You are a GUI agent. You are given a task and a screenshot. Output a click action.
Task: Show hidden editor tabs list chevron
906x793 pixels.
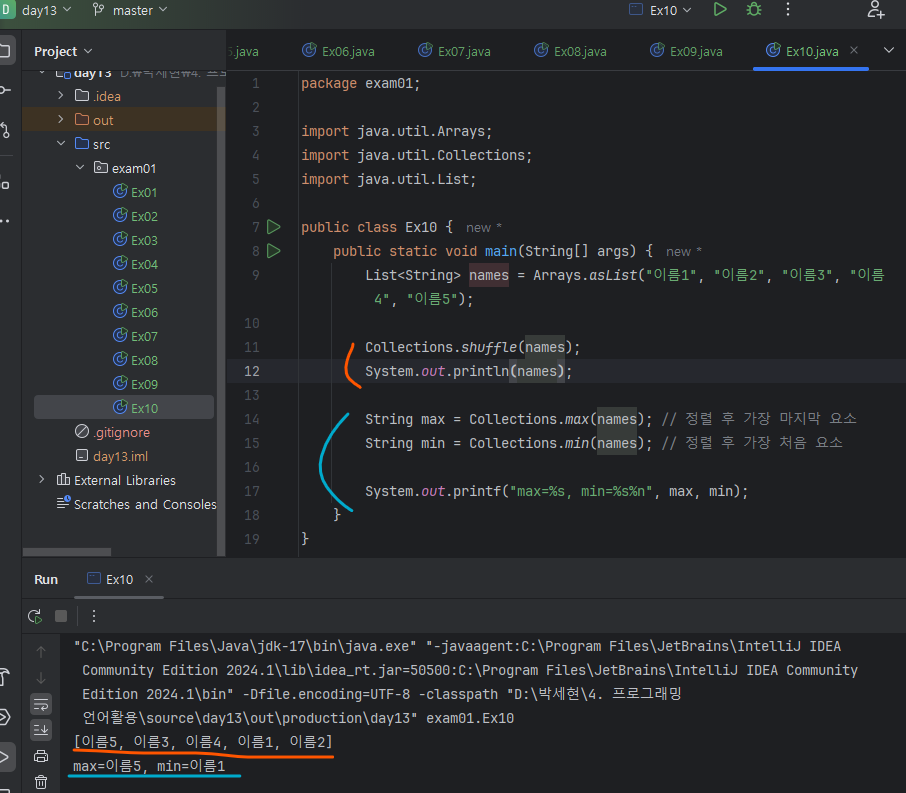point(889,51)
